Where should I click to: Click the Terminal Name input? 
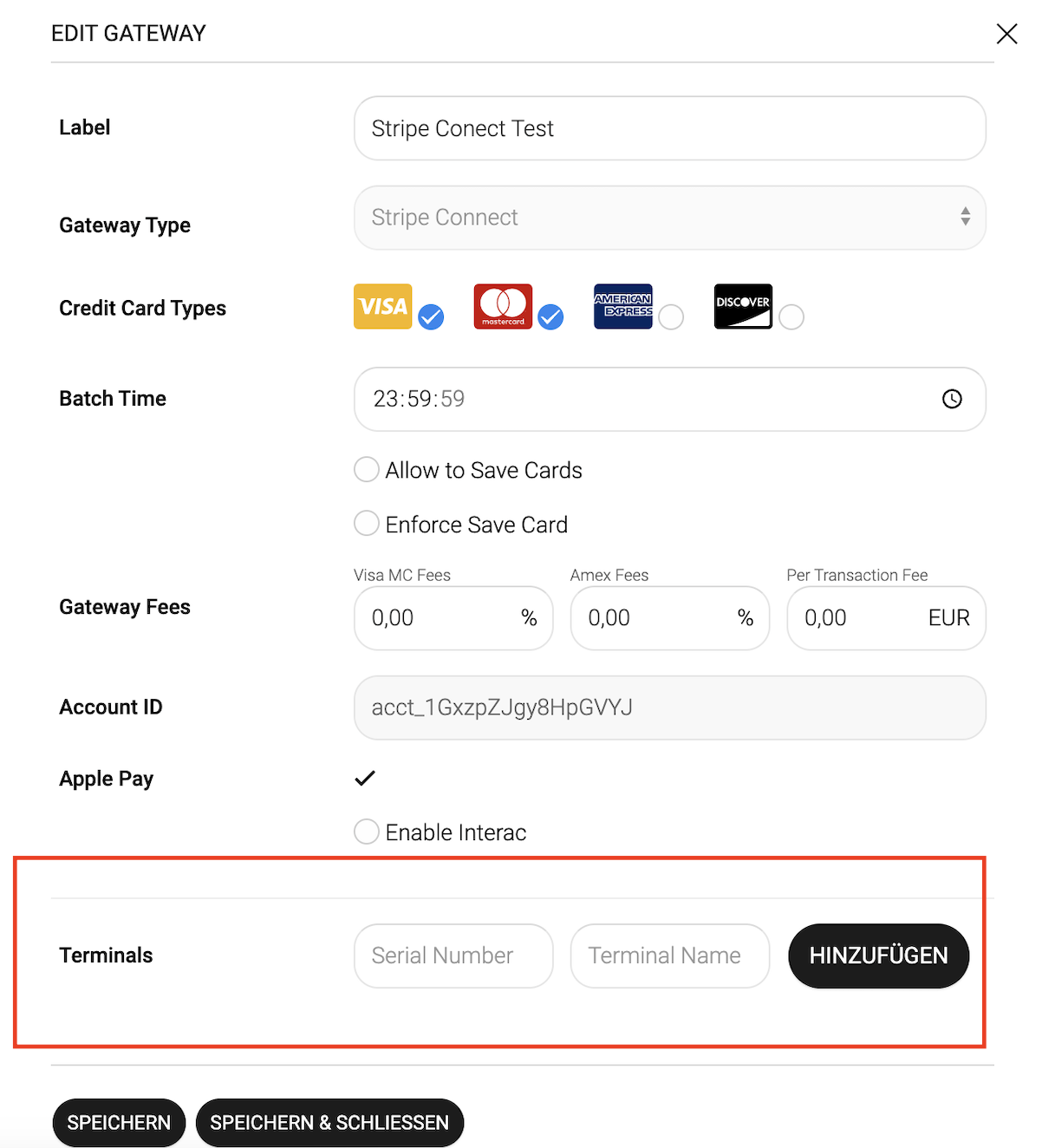[669, 956]
